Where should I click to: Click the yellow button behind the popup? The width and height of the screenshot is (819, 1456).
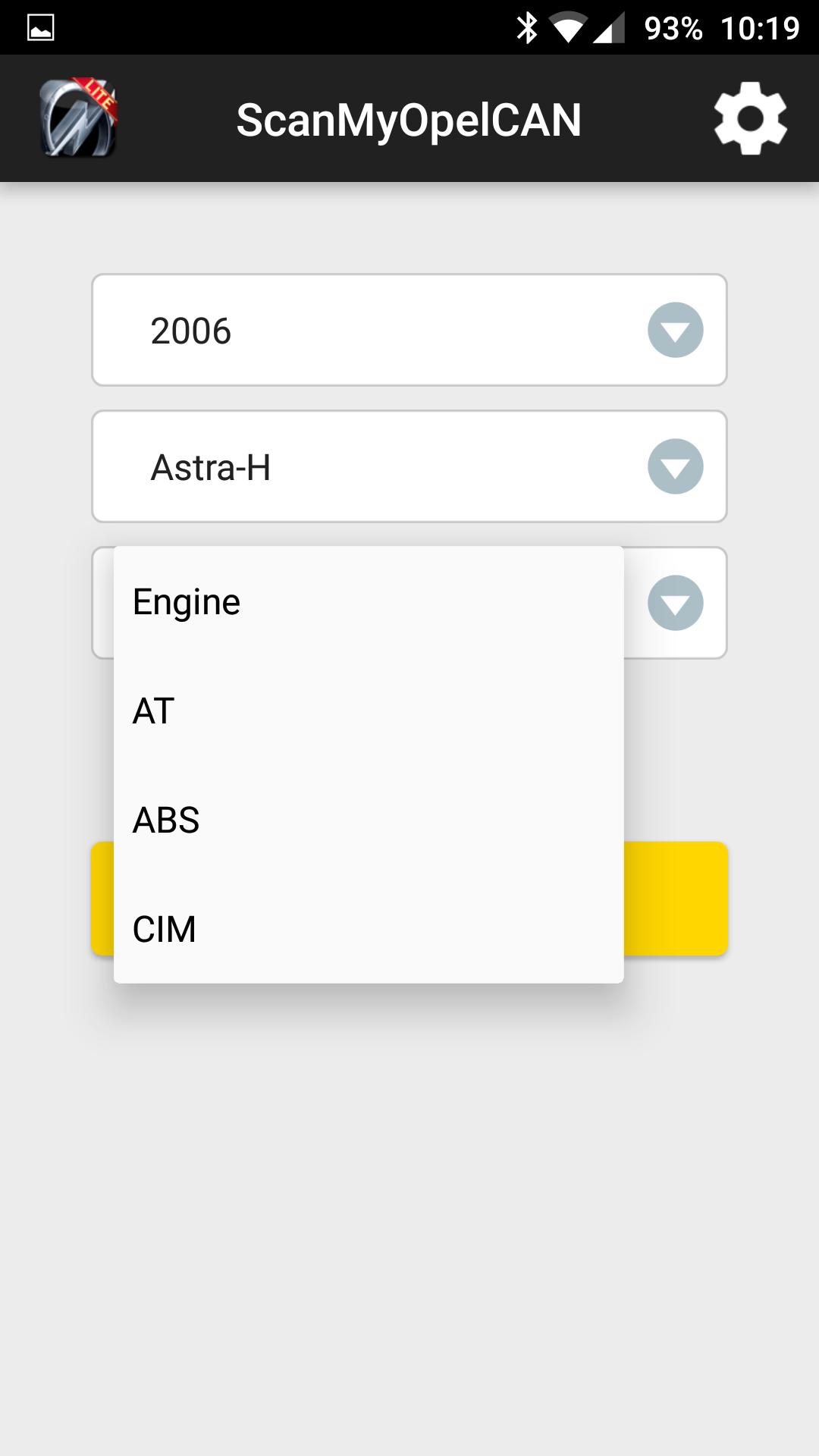pyautogui.click(x=676, y=899)
